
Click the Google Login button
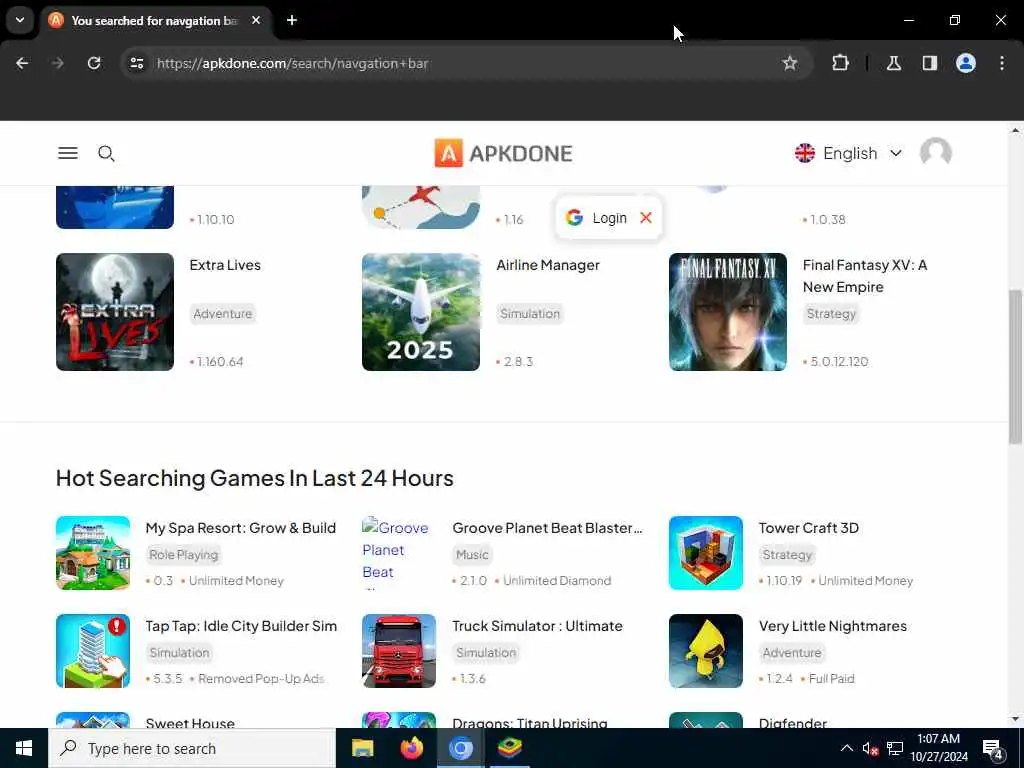pyautogui.click(x=596, y=217)
